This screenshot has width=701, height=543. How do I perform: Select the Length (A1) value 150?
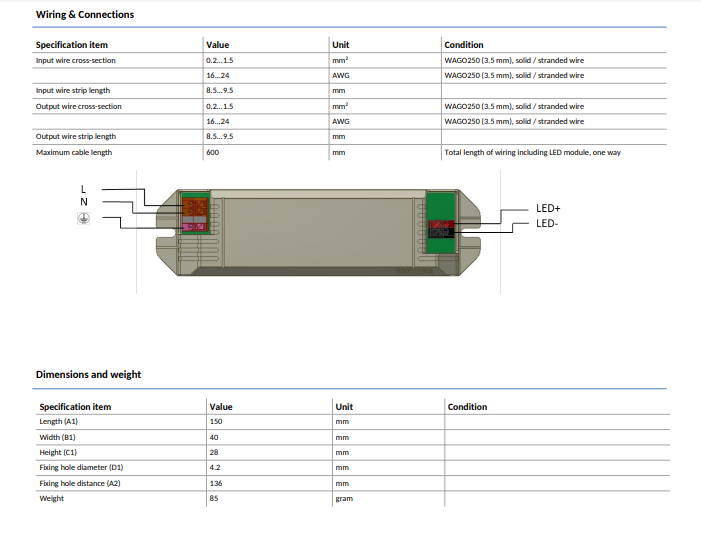[x=216, y=422]
